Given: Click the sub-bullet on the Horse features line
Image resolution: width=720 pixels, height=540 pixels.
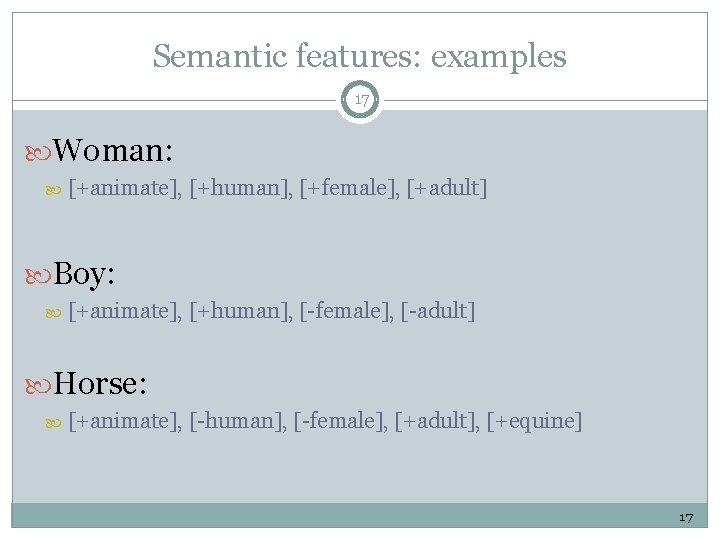Looking at the screenshot, I should [x=56, y=421].
